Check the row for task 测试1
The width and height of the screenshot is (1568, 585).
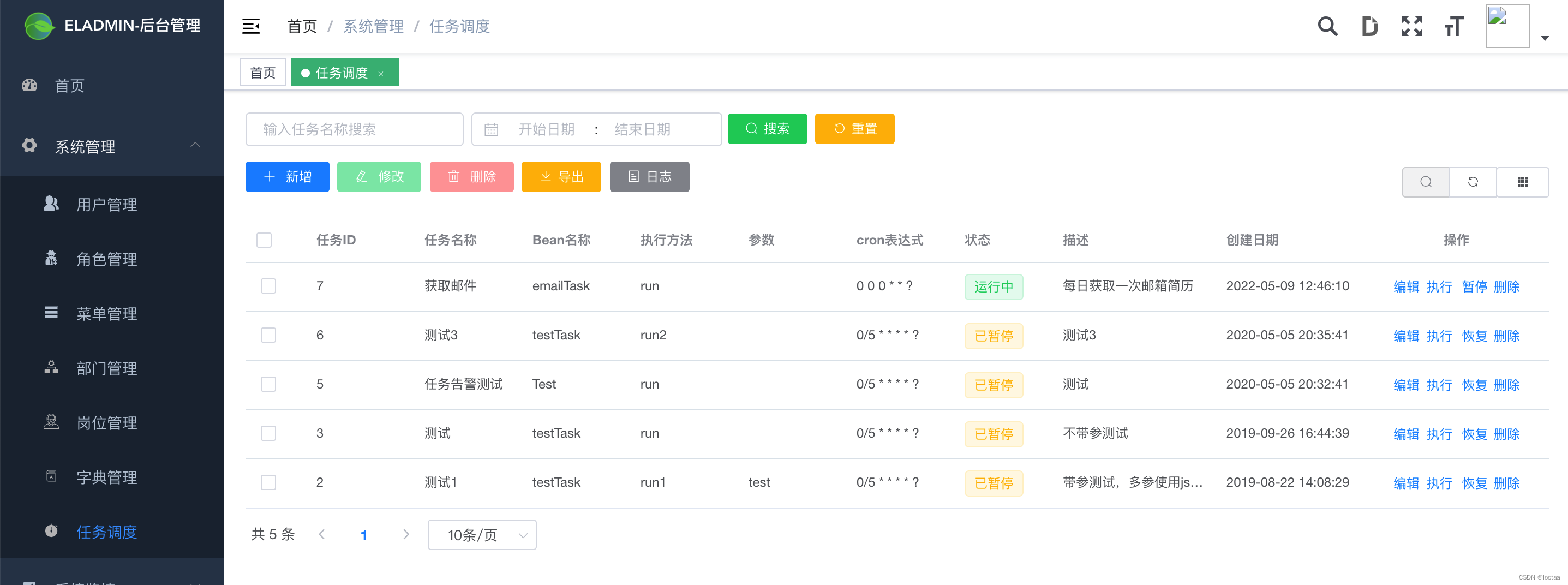click(x=268, y=482)
